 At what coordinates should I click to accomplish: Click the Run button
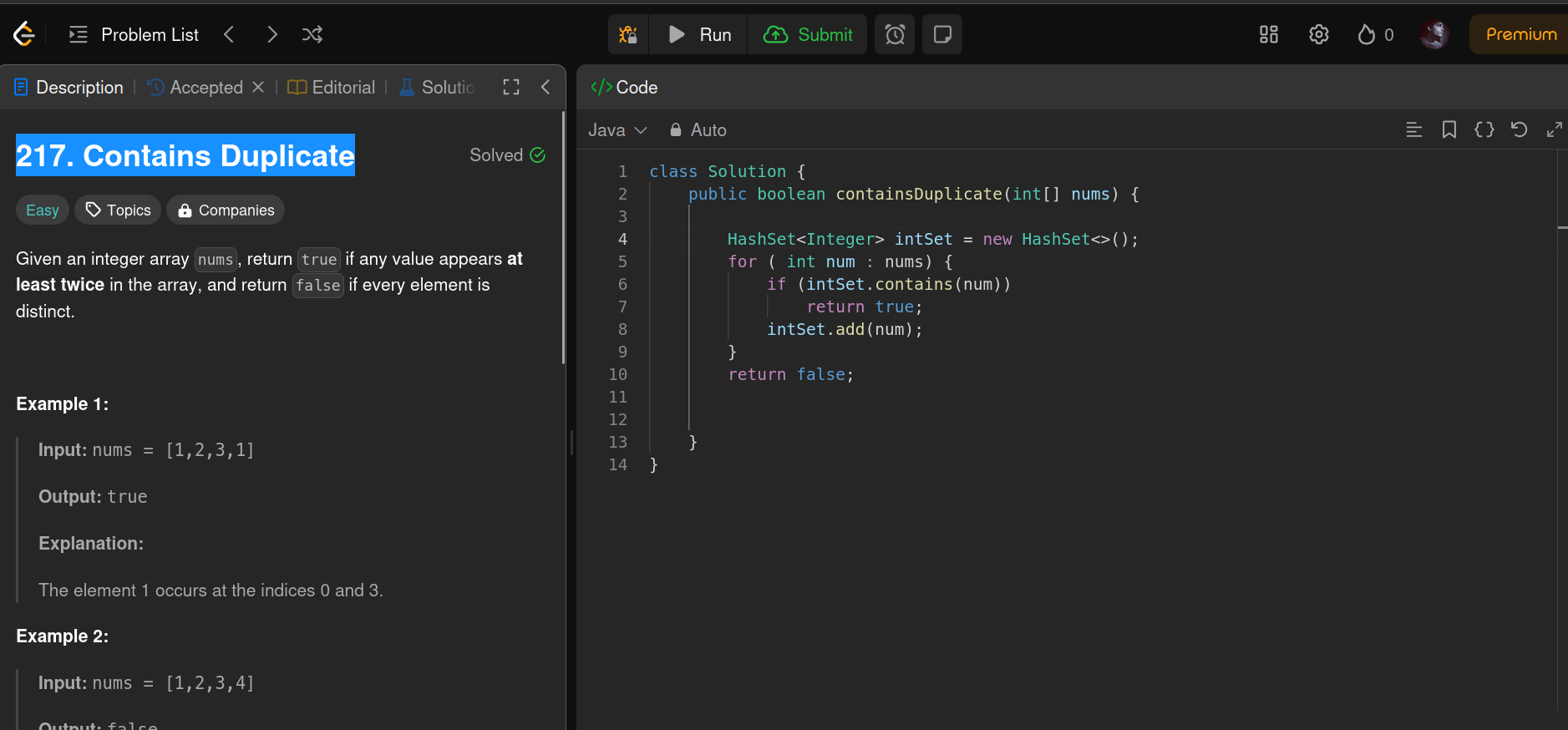699,34
